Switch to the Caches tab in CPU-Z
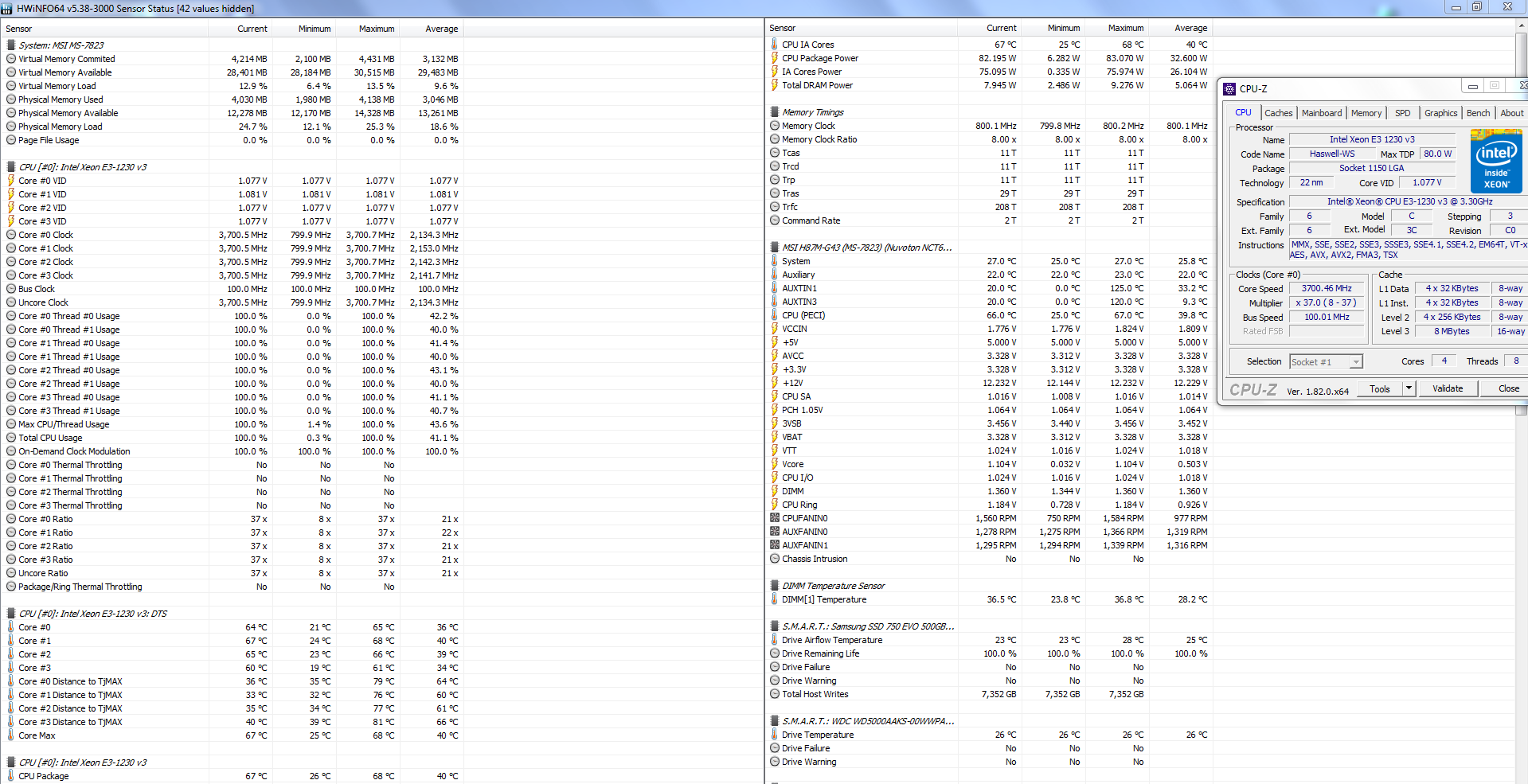1528x784 pixels. point(1278,113)
